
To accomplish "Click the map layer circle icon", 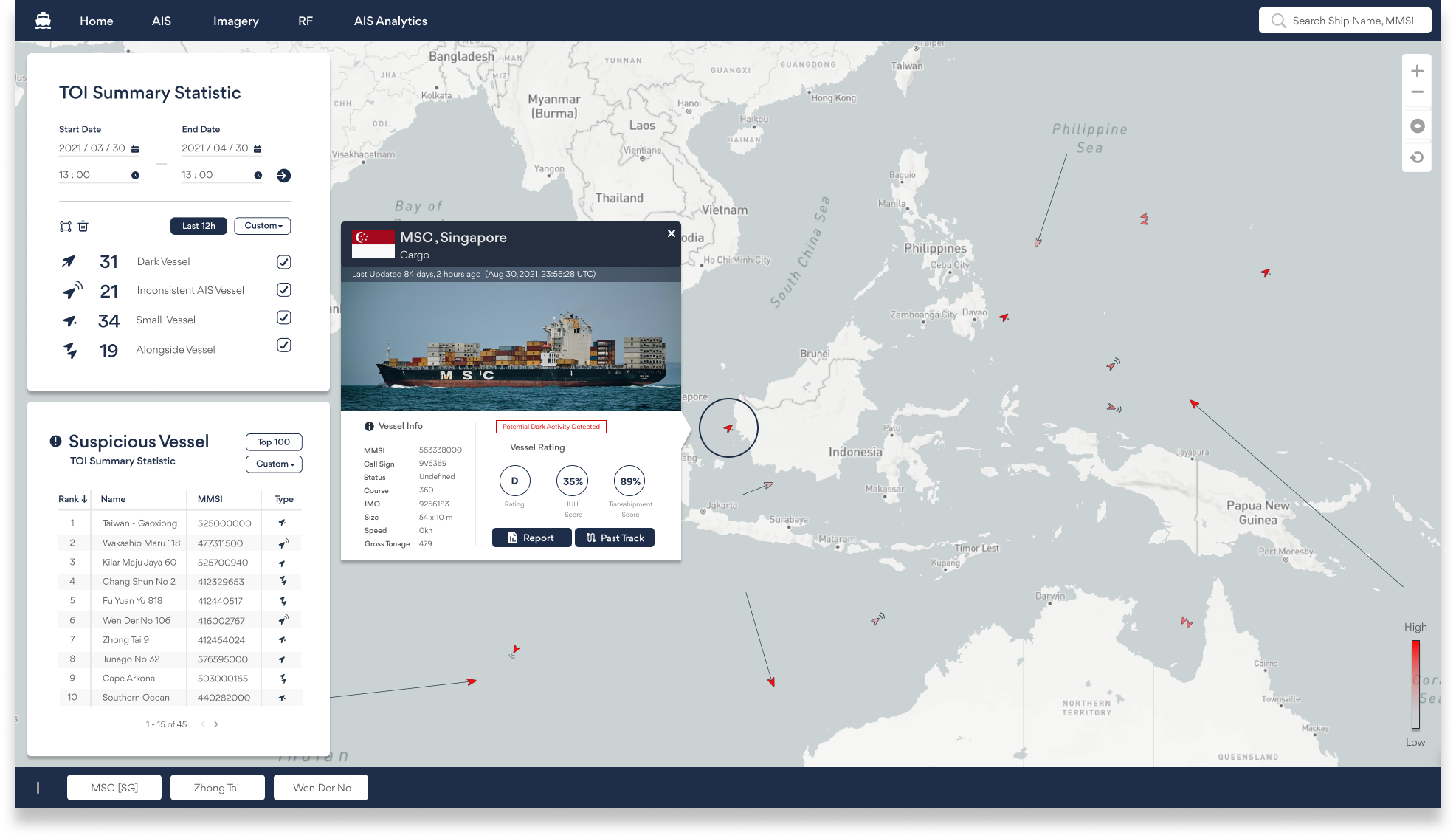I will (1417, 126).
